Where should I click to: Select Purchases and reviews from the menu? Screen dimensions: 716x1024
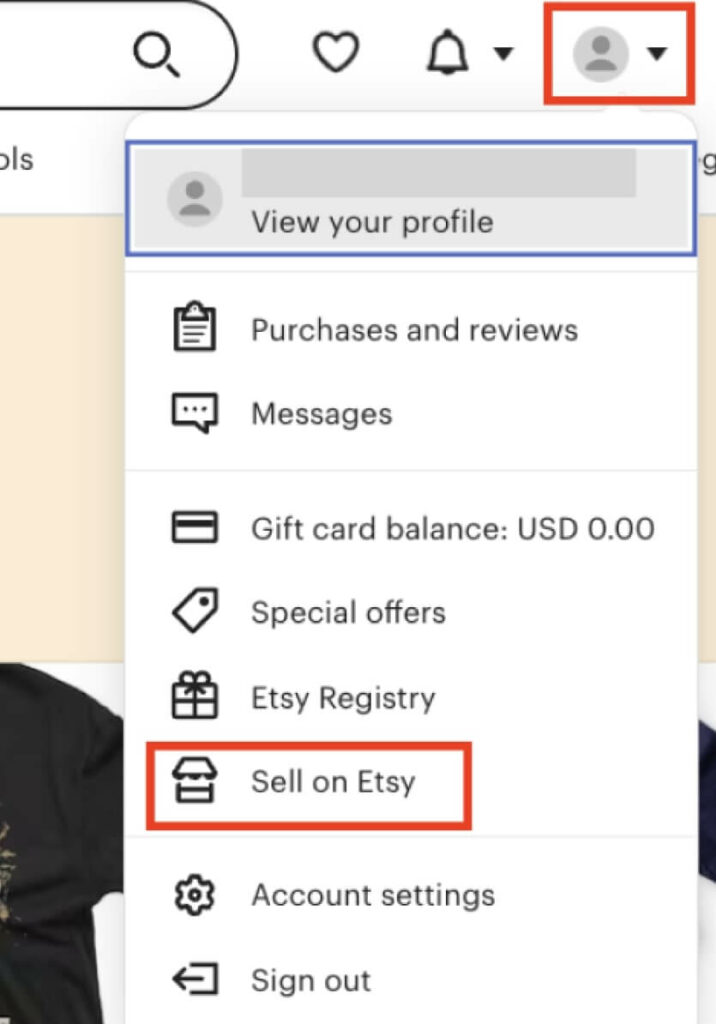[416, 330]
